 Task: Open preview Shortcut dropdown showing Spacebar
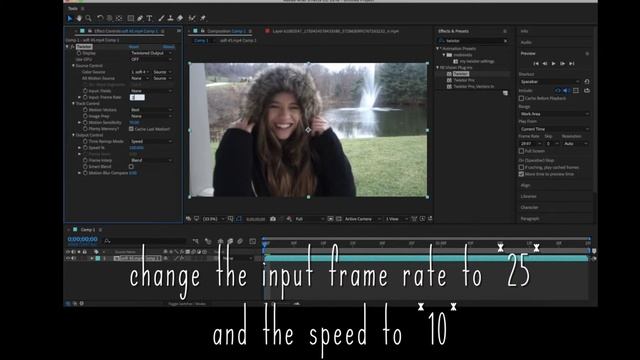[550, 82]
